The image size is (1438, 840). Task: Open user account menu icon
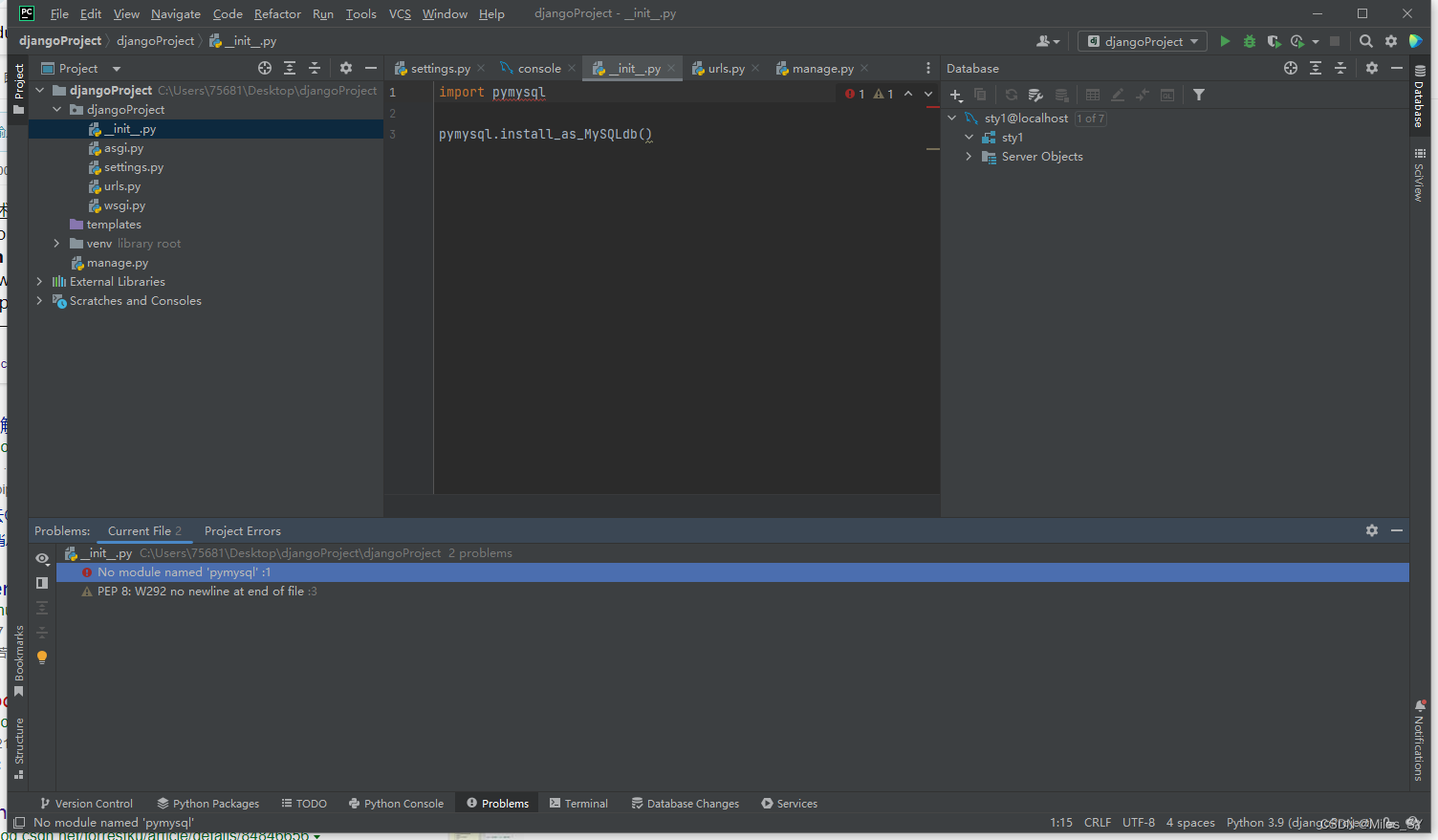coord(1048,41)
